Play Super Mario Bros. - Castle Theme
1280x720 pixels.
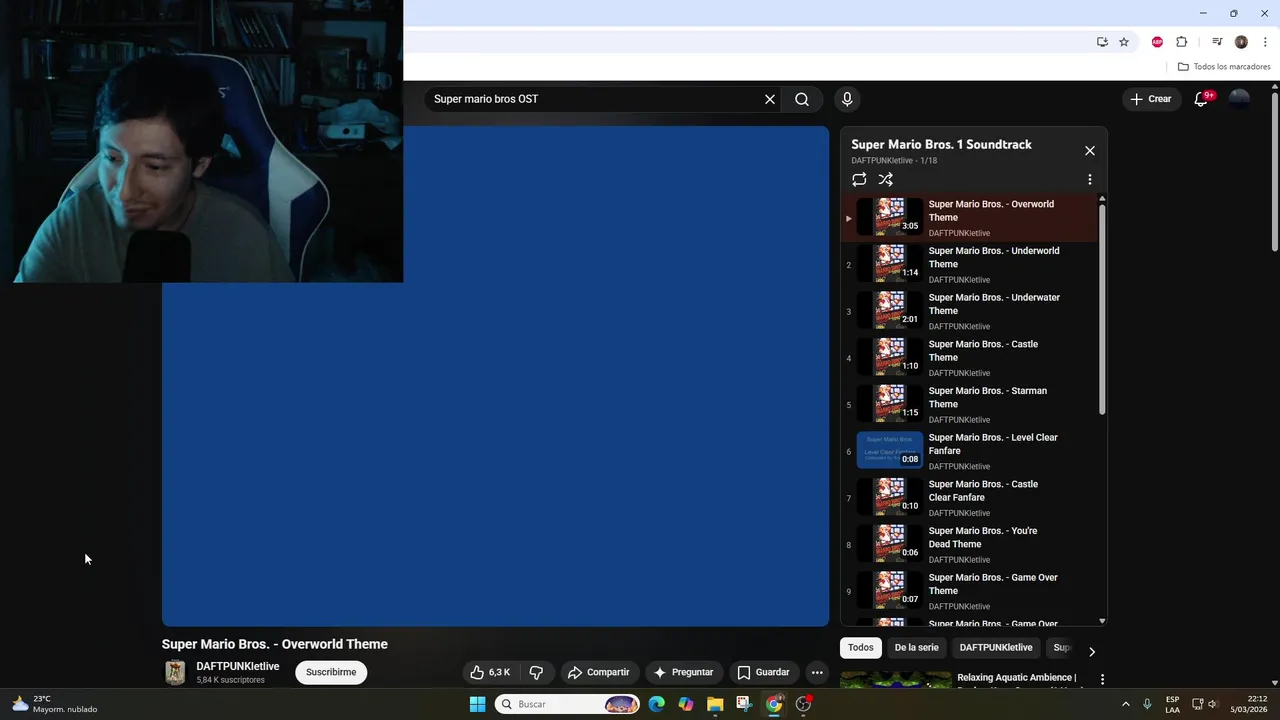click(970, 358)
